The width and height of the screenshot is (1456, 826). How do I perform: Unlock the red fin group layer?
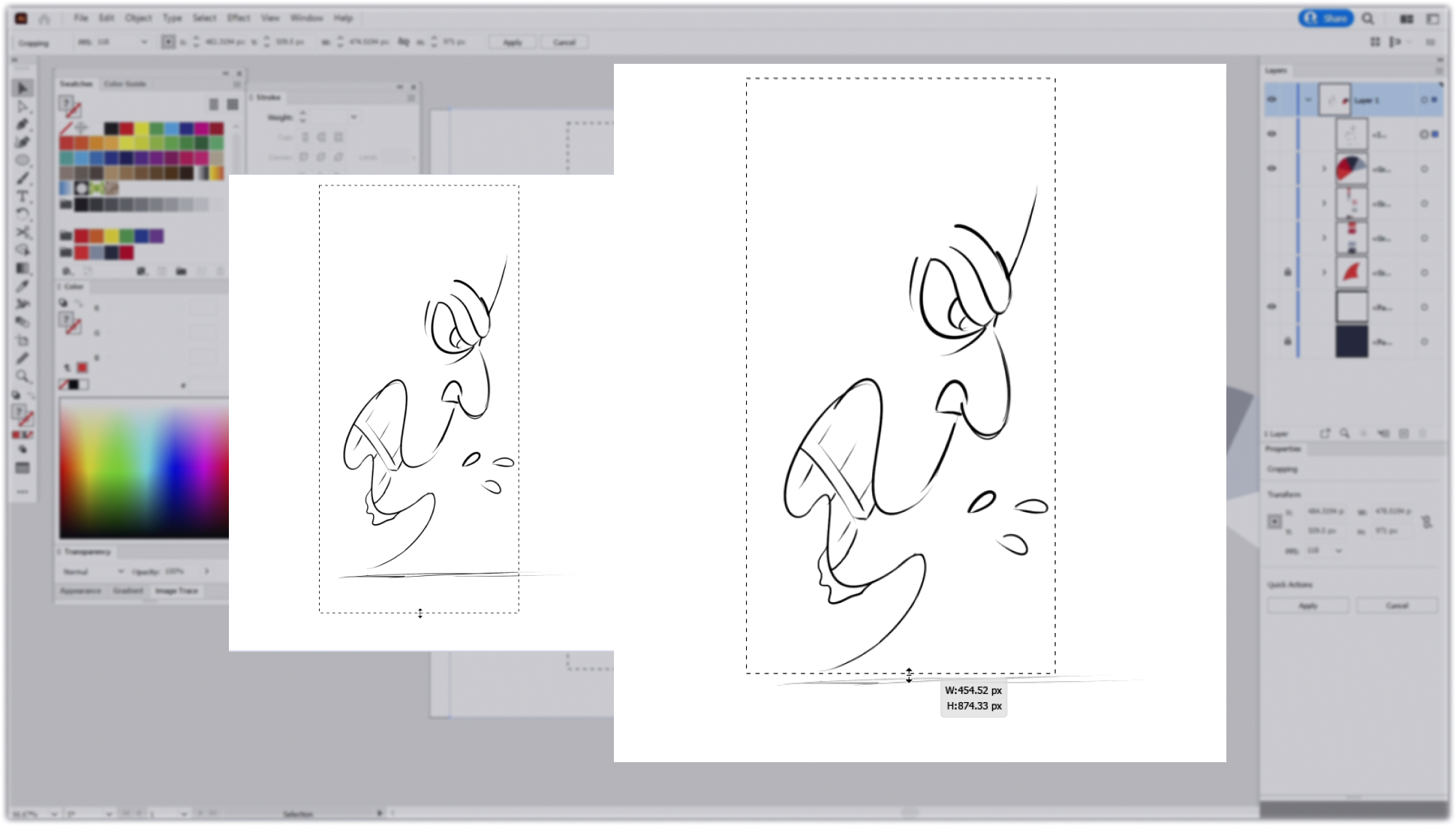[1288, 272]
